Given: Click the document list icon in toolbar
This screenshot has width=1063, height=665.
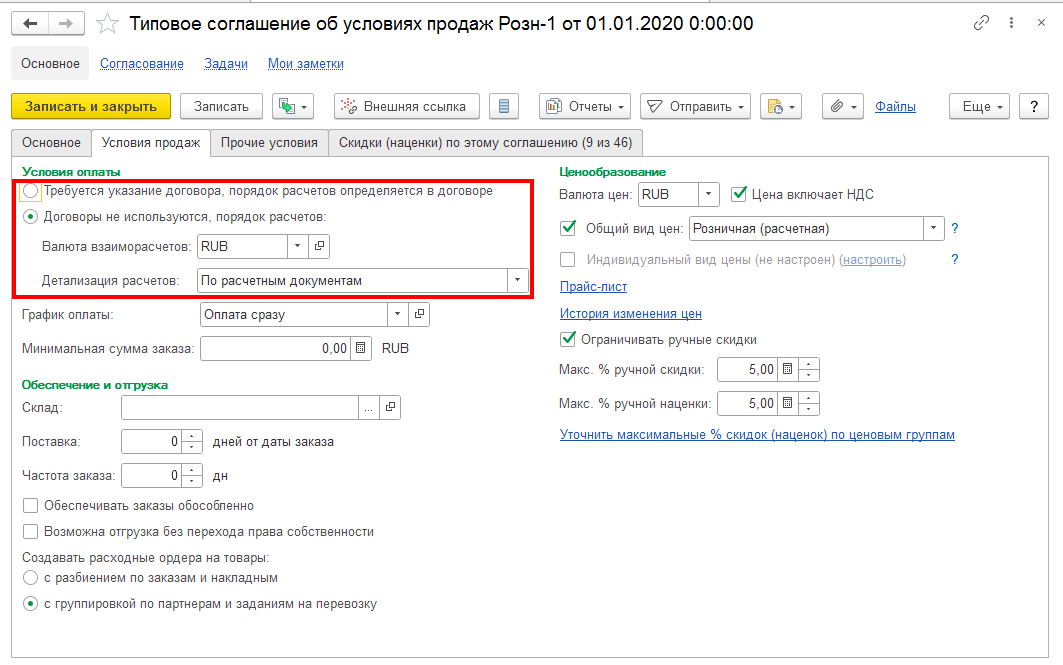Looking at the screenshot, I should tap(504, 106).
